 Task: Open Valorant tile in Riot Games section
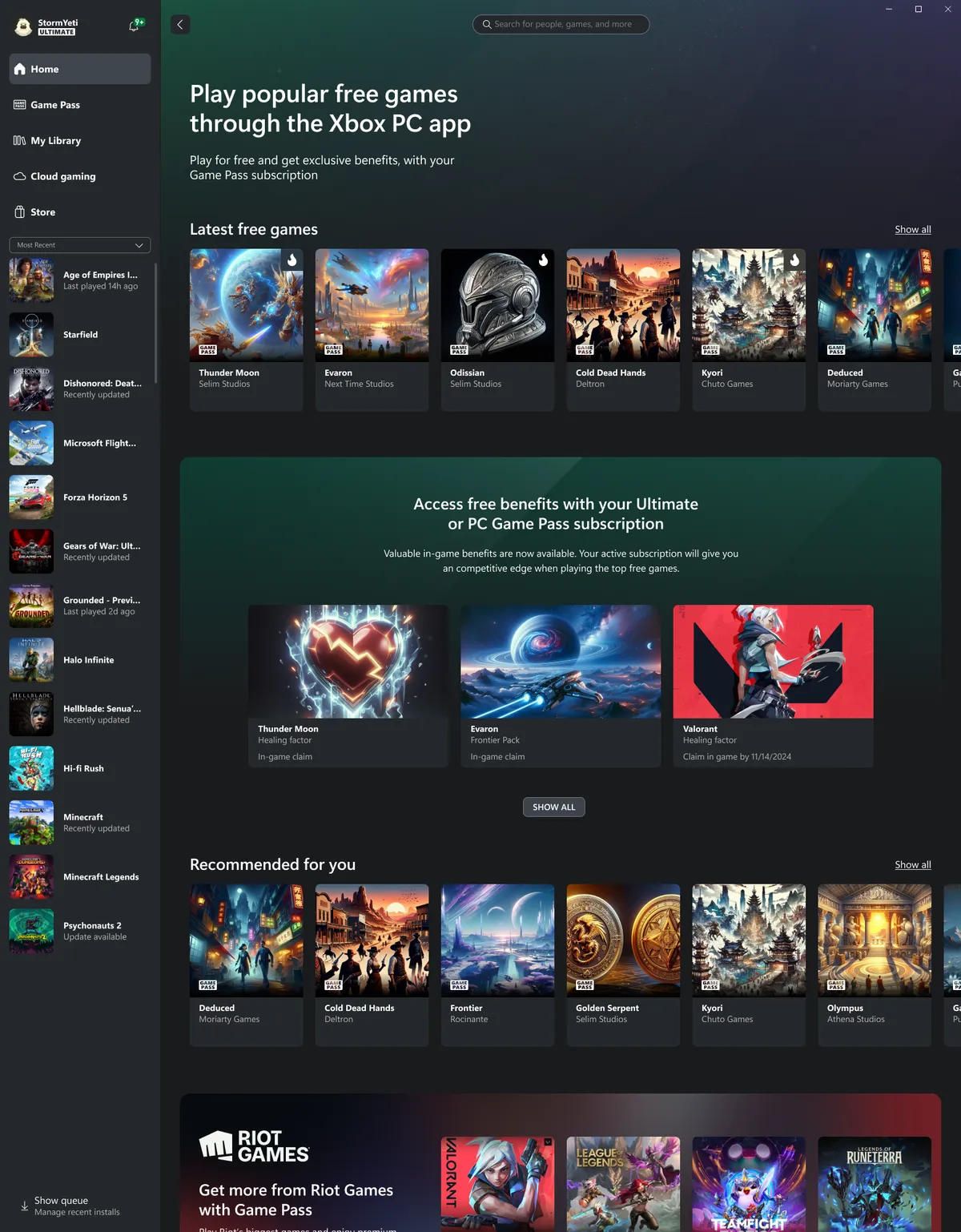(497, 1184)
